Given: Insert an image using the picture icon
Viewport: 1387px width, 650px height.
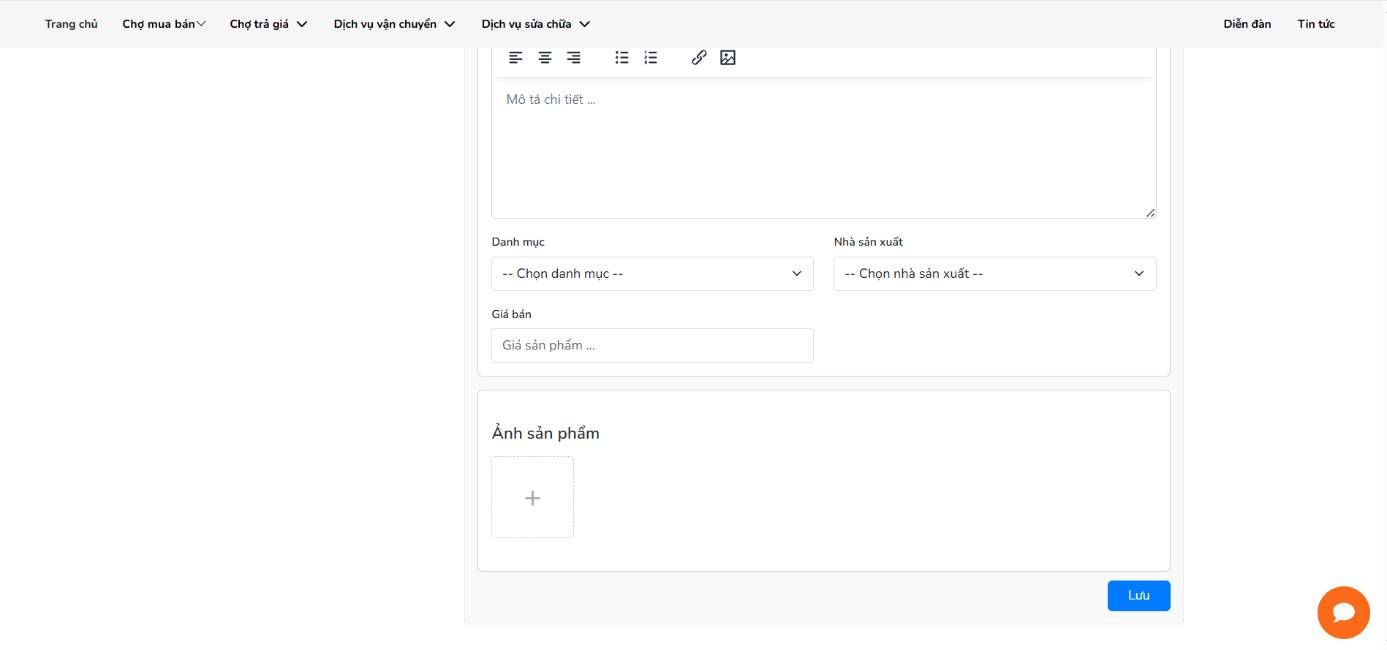Looking at the screenshot, I should [x=728, y=58].
